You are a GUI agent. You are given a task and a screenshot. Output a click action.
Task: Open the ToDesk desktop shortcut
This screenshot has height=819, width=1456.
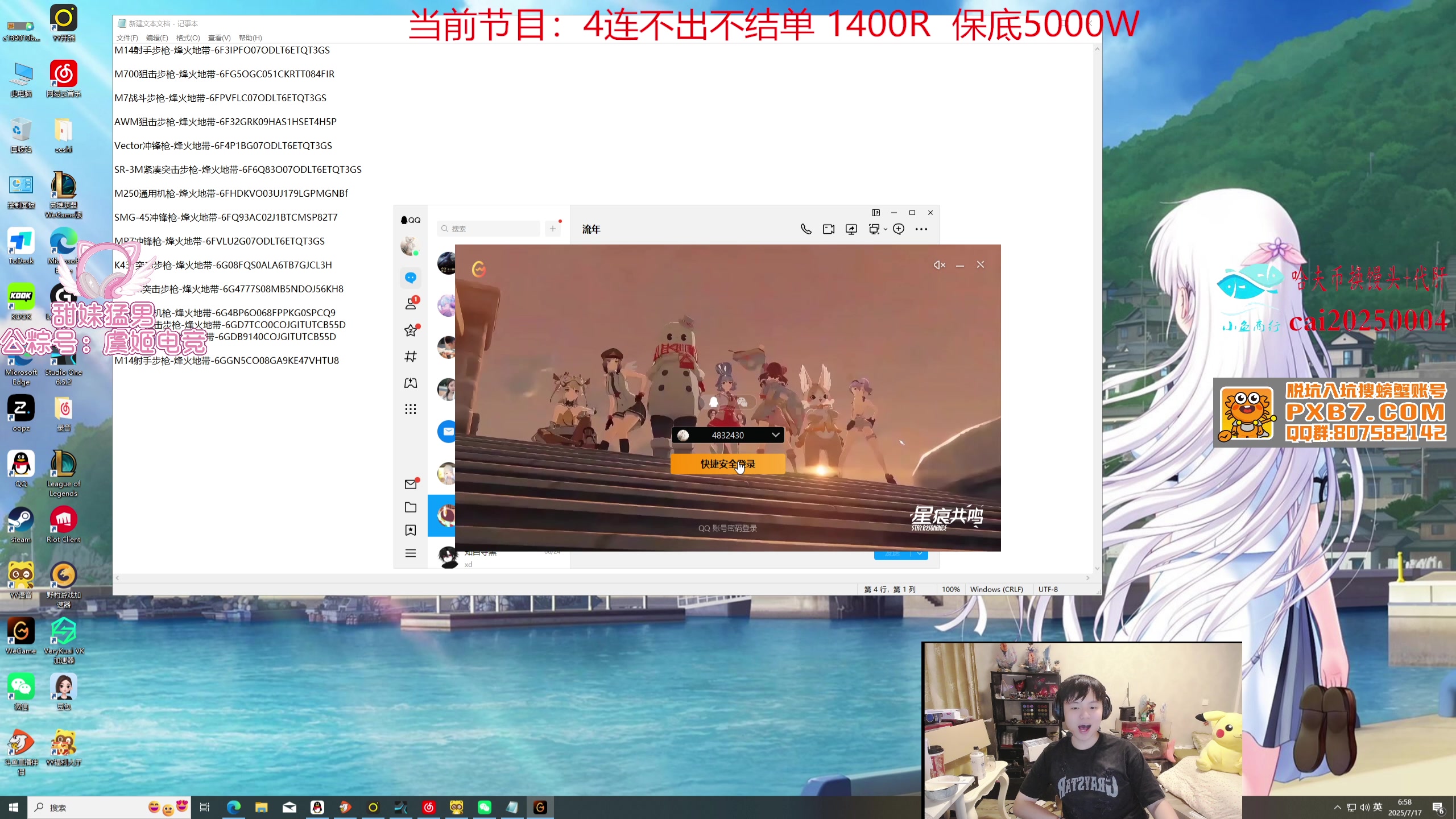coord(21,246)
